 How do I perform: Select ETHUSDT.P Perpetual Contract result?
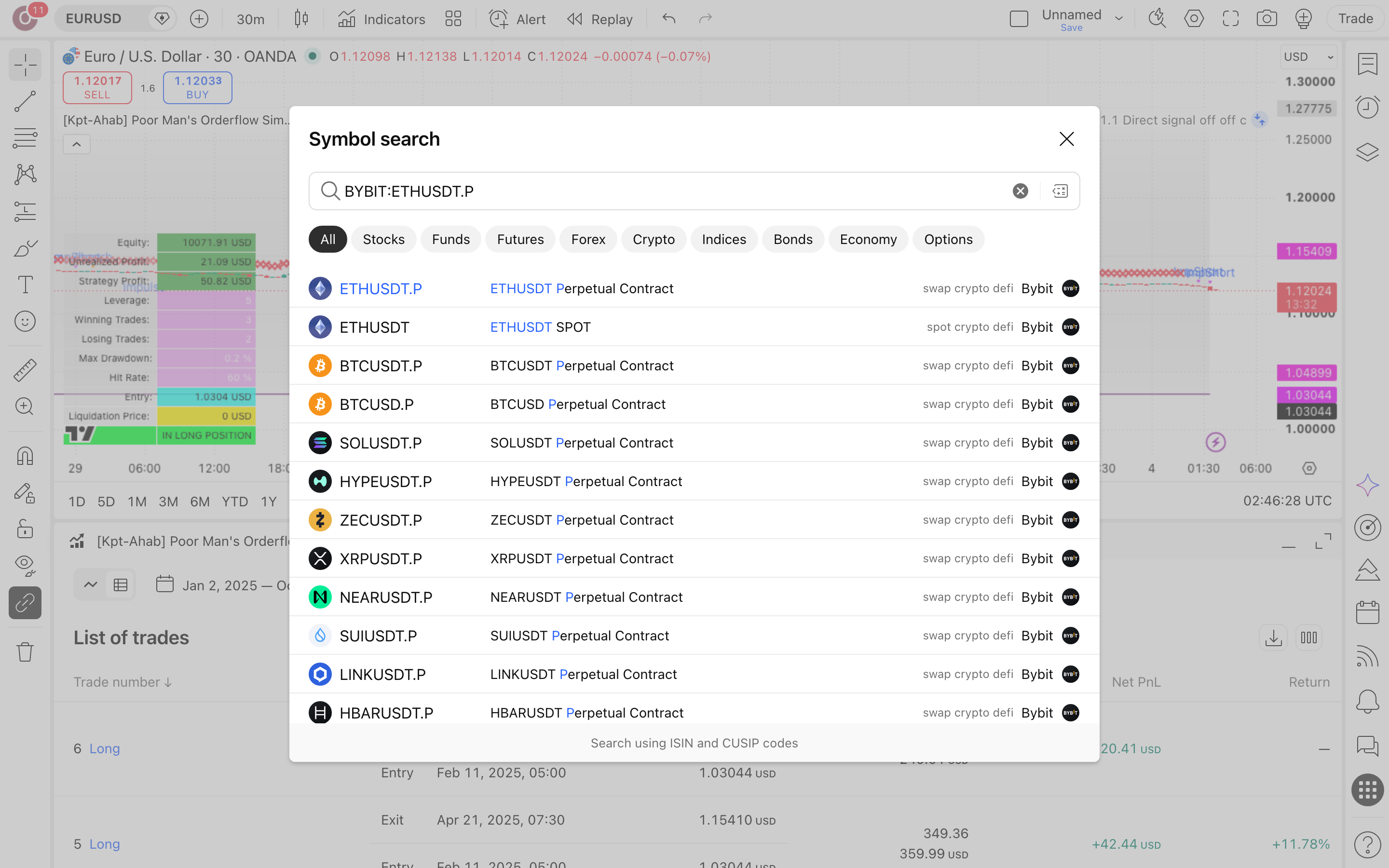coord(694,288)
